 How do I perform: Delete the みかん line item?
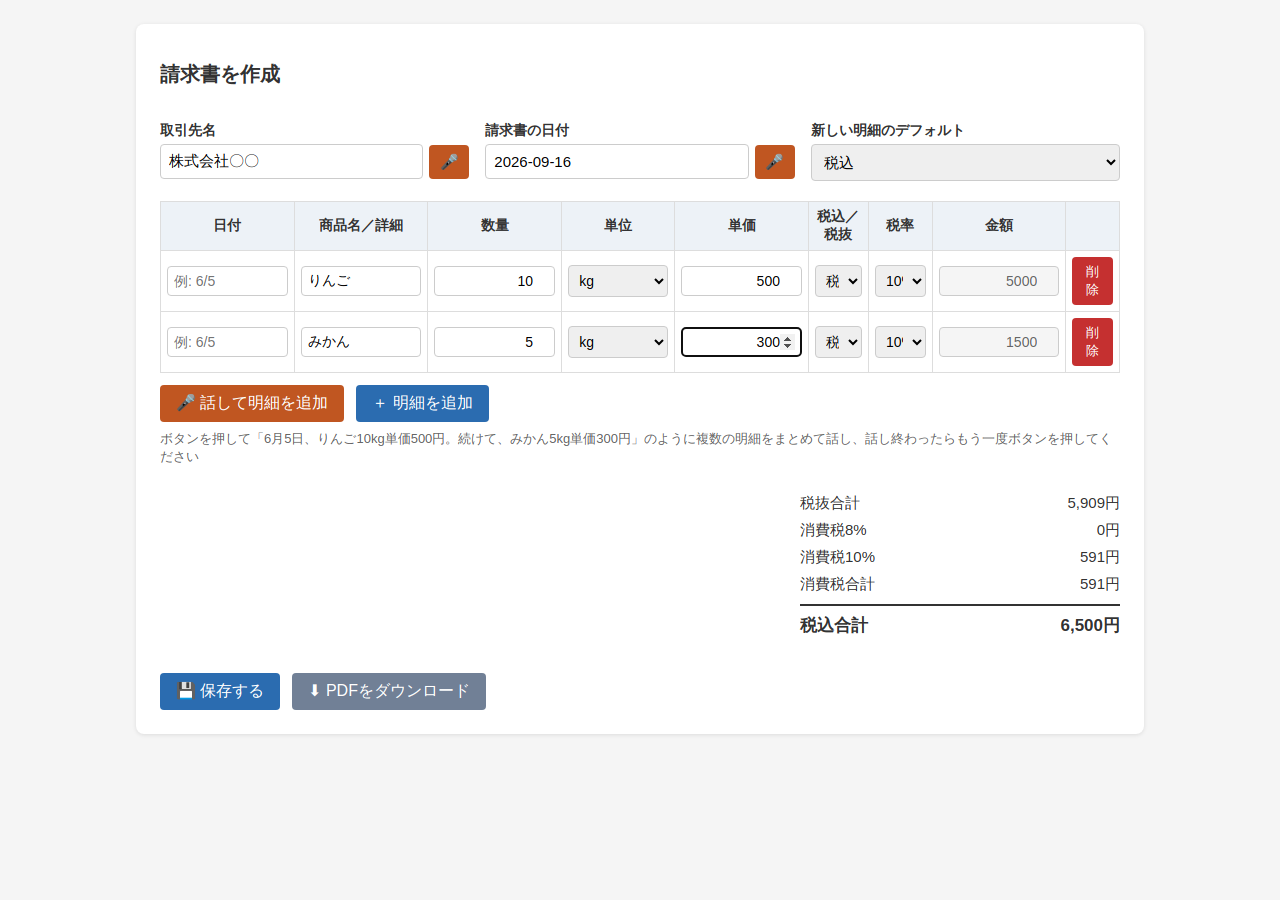tap(1092, 342)
